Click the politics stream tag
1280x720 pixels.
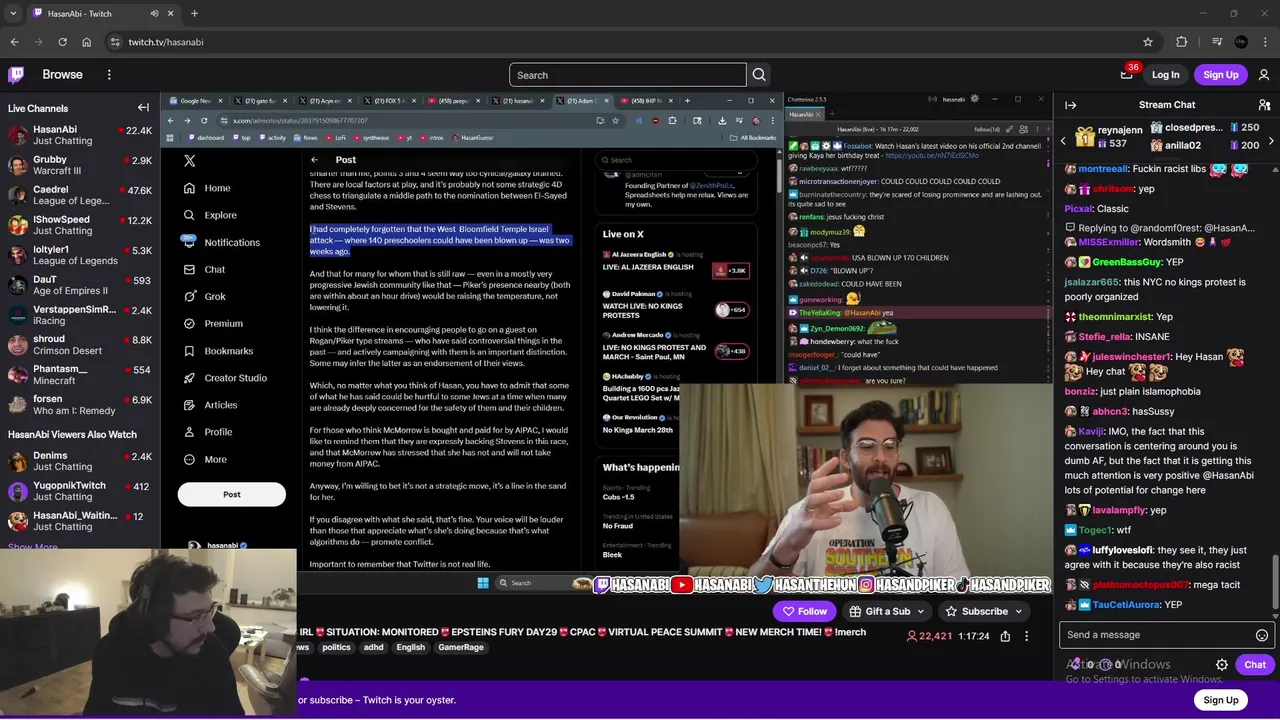click(336, 647)
